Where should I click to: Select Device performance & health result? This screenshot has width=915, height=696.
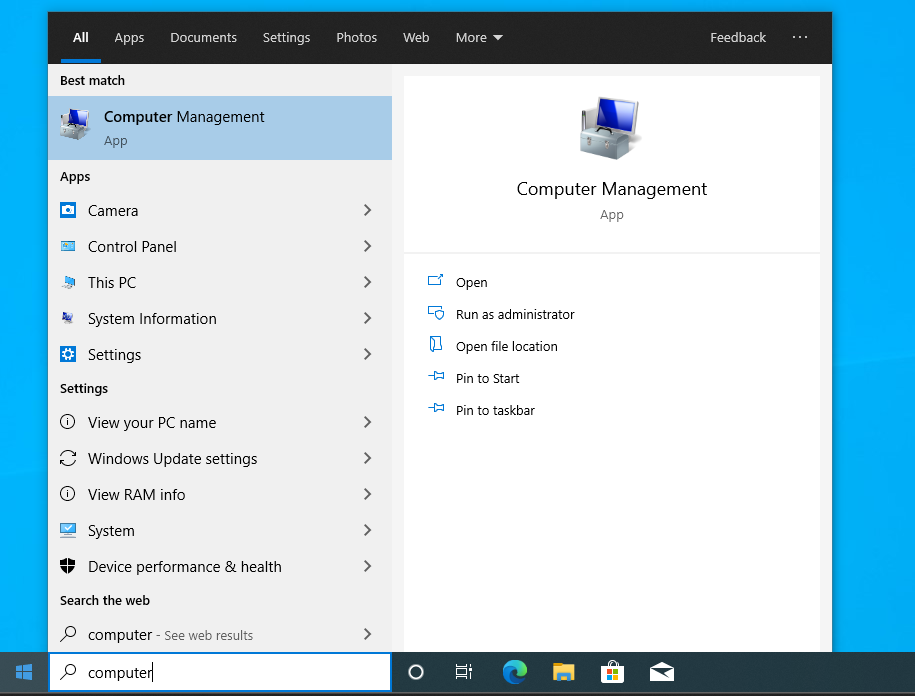pos(220,566)
